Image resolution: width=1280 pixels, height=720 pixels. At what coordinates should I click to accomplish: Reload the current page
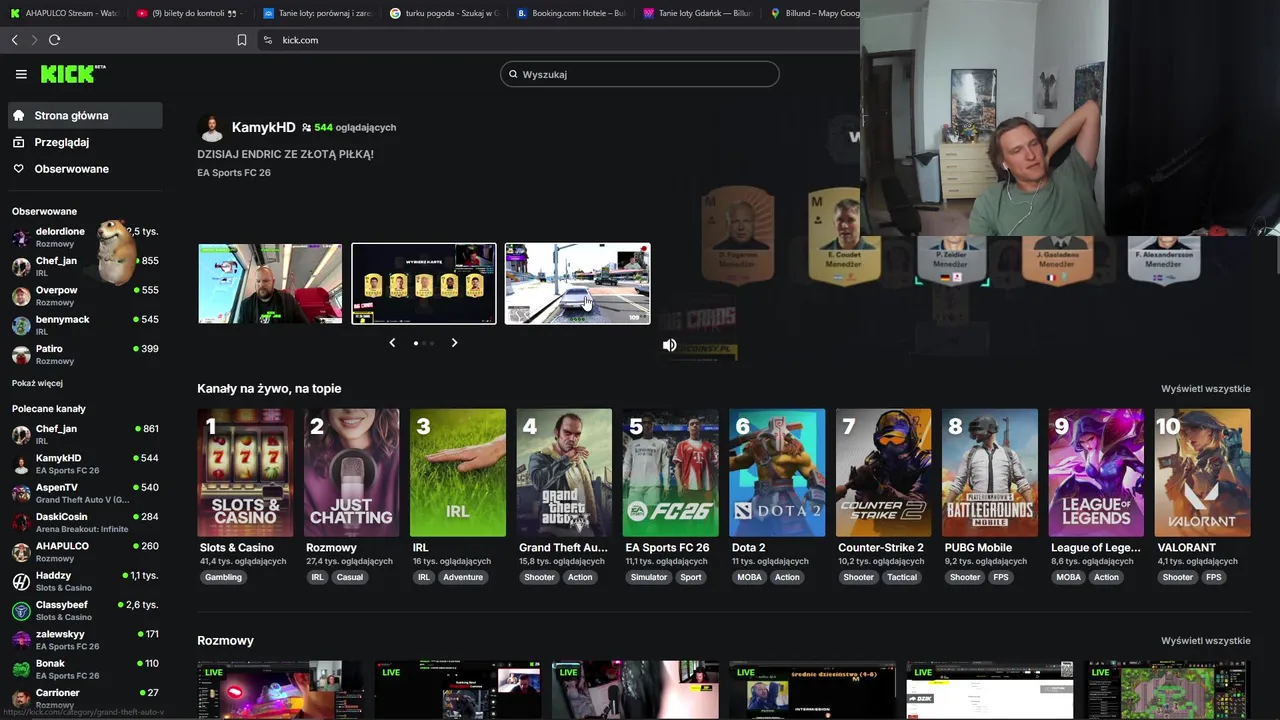[x=54, y=40]
